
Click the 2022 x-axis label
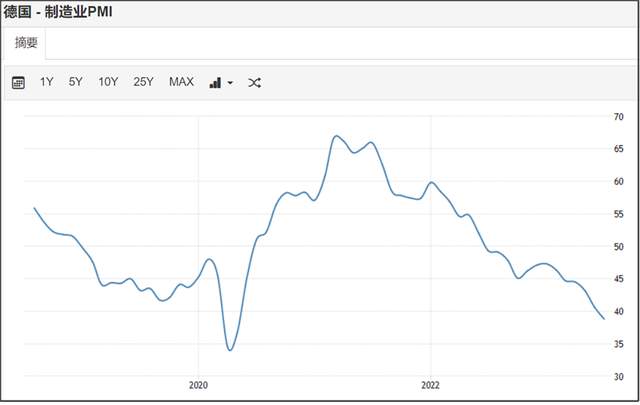pyautogui.click(x=430, y=385)
